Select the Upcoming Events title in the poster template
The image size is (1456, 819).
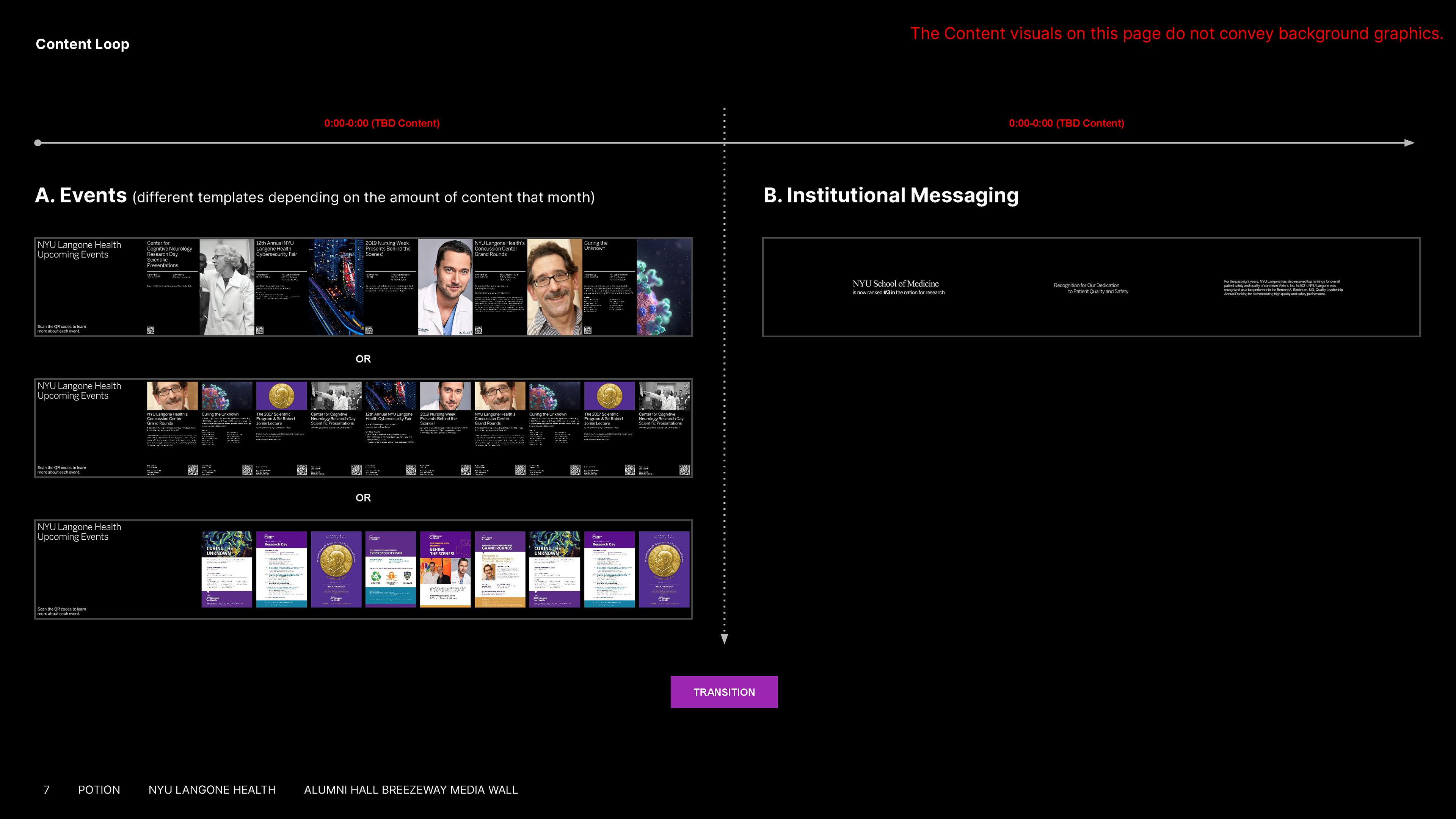tap(79, 531)
